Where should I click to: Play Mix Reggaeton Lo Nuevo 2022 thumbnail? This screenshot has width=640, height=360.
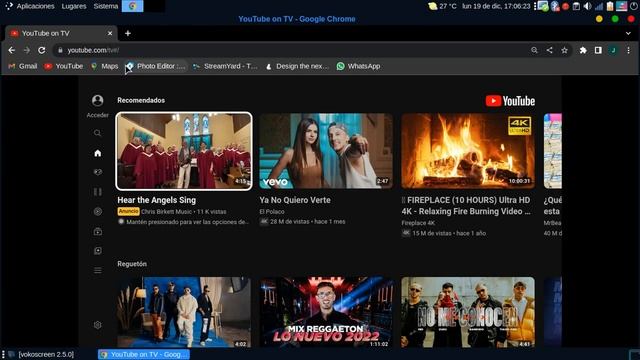[326, 312]
